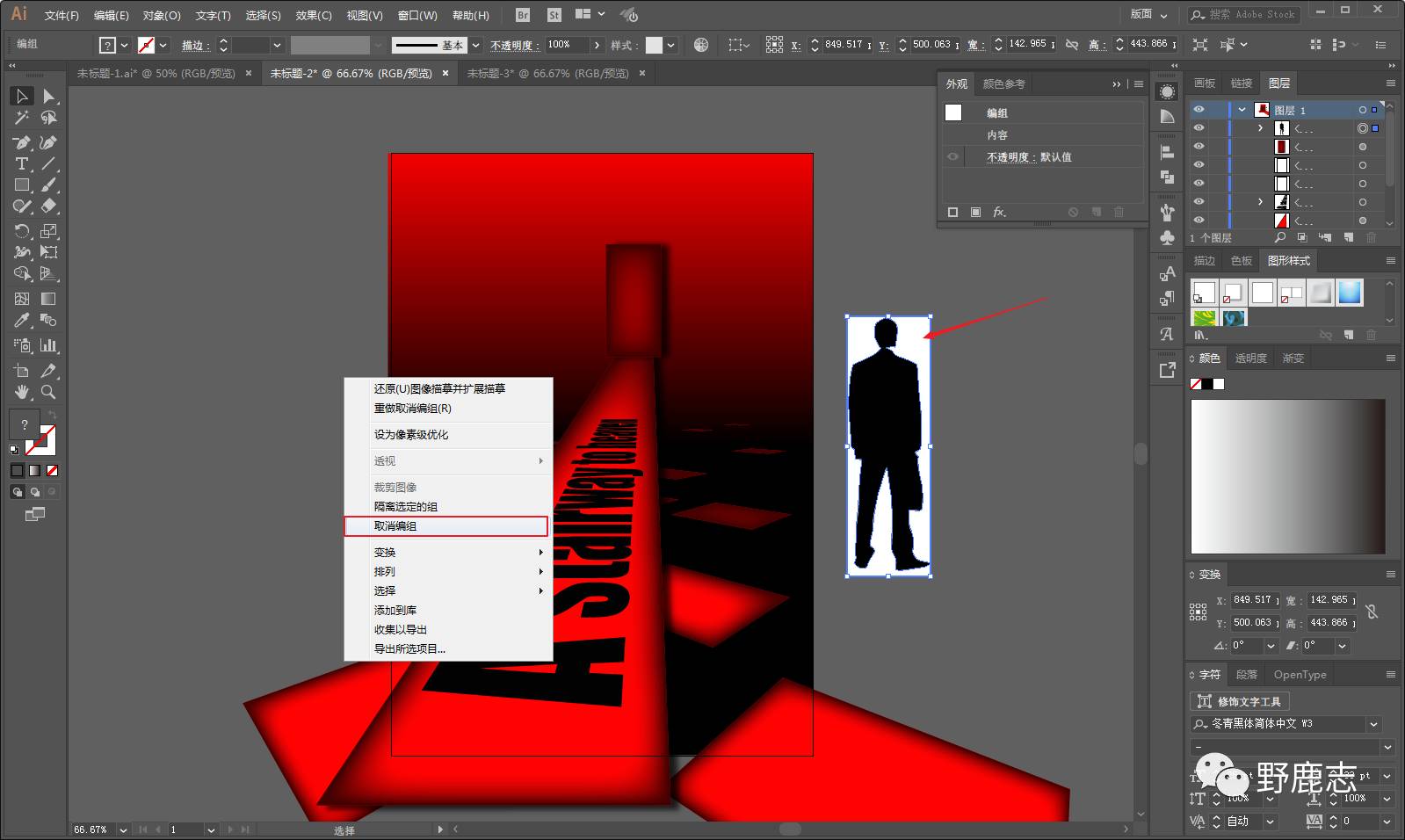Click the 不透明度 label in the control bar

tap(511, 45)
